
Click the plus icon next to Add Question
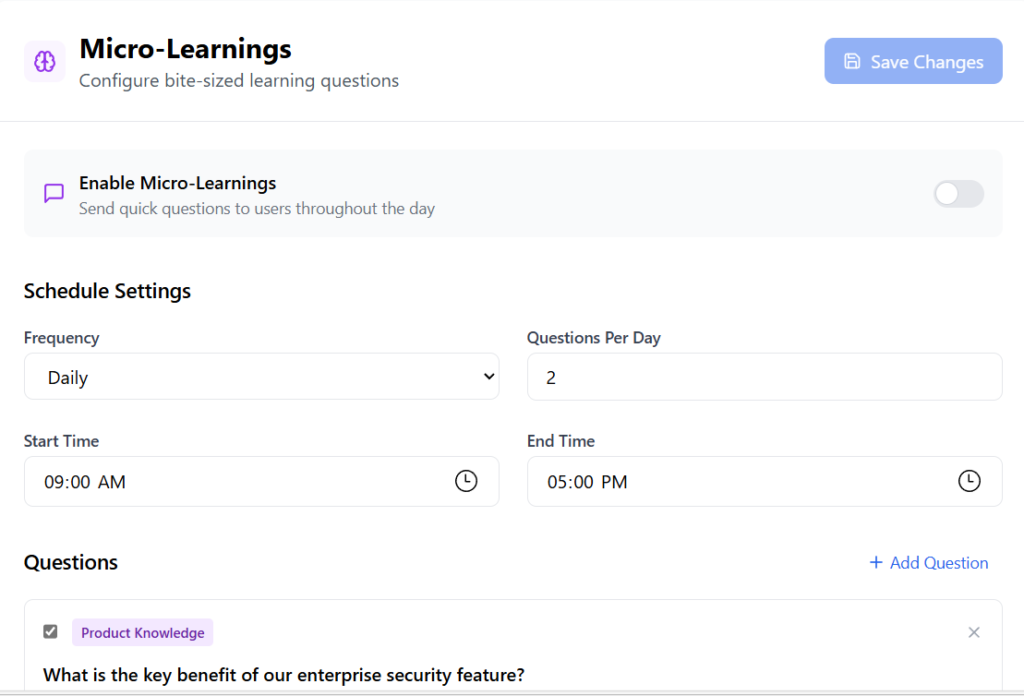point(876,562)
